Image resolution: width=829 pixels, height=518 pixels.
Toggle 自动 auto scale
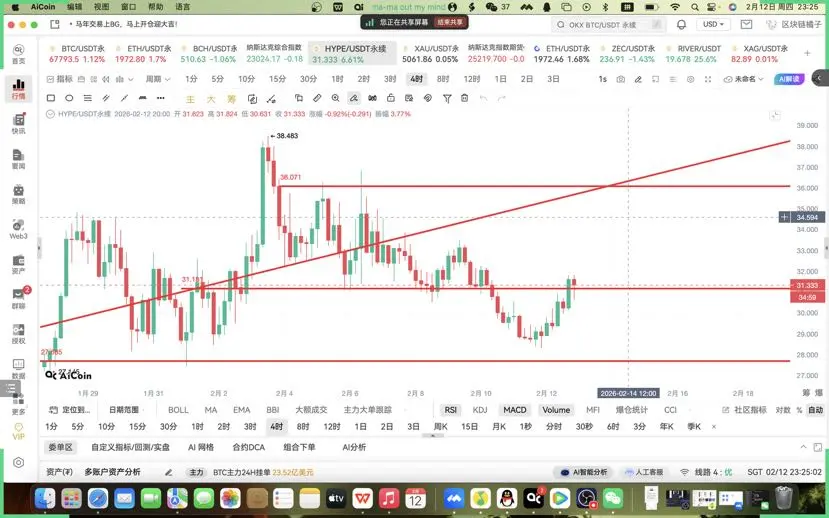(x=815, y=410)
